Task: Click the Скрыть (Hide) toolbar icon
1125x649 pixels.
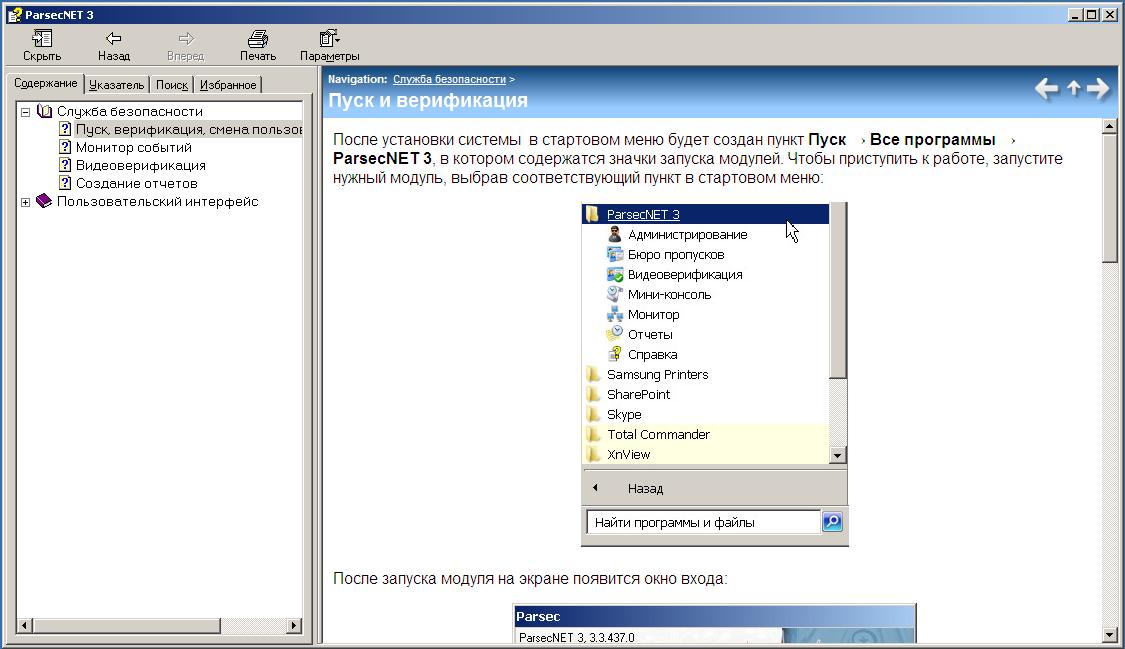Action: (x=42, y=45)
